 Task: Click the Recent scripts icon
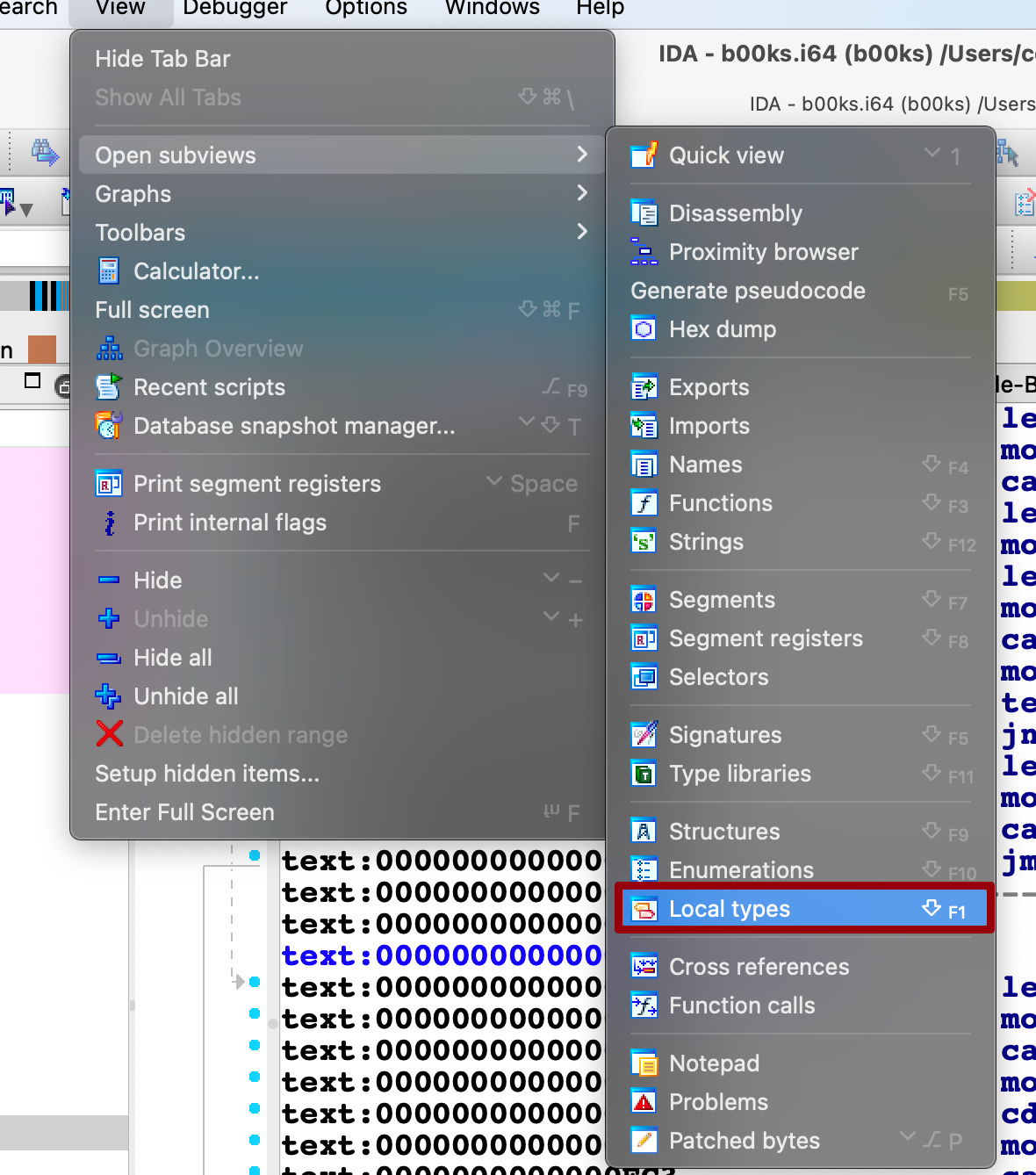(108, 387)
